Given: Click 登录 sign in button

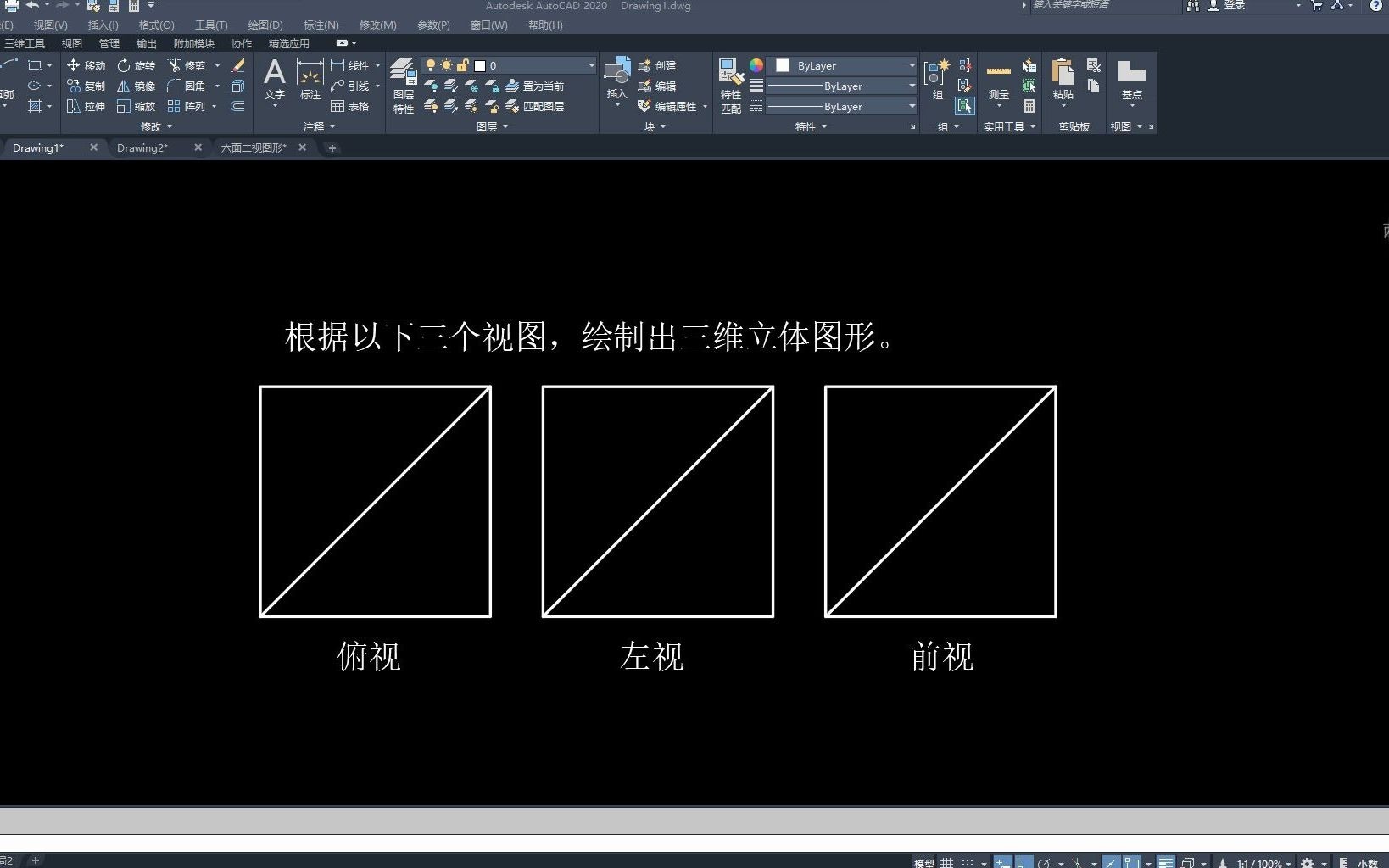Looking at the screenshot, I should click(1227, 5).
